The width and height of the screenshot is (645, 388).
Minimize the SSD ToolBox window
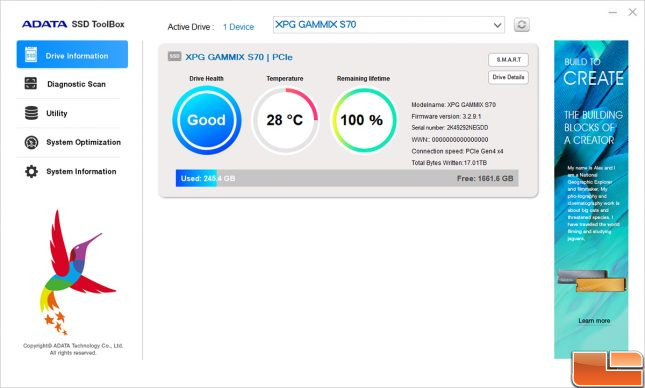(613, 13)
